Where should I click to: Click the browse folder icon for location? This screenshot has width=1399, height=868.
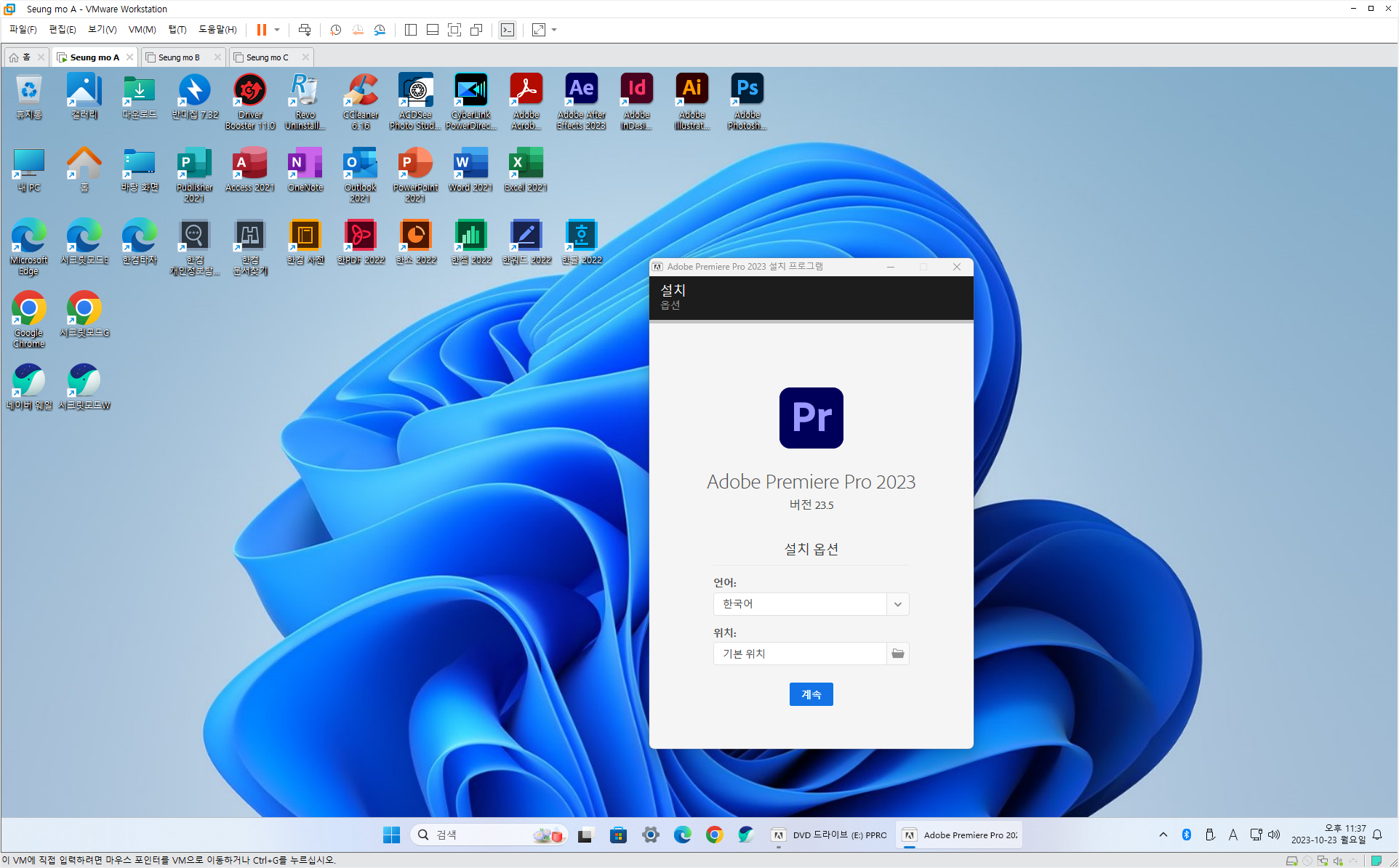point(898,654)
